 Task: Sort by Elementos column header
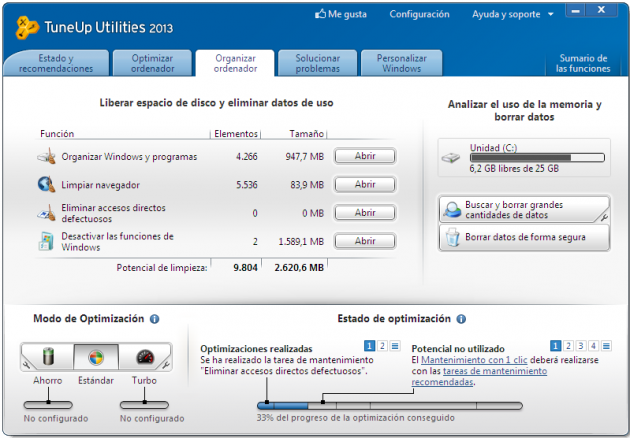[236, 134]
